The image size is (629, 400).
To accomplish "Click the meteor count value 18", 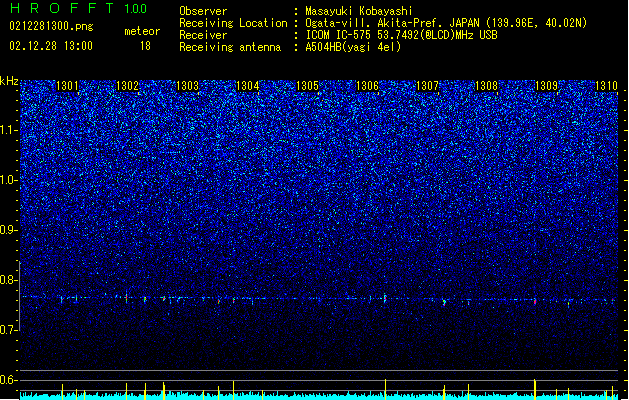I will tap(145, 46).
